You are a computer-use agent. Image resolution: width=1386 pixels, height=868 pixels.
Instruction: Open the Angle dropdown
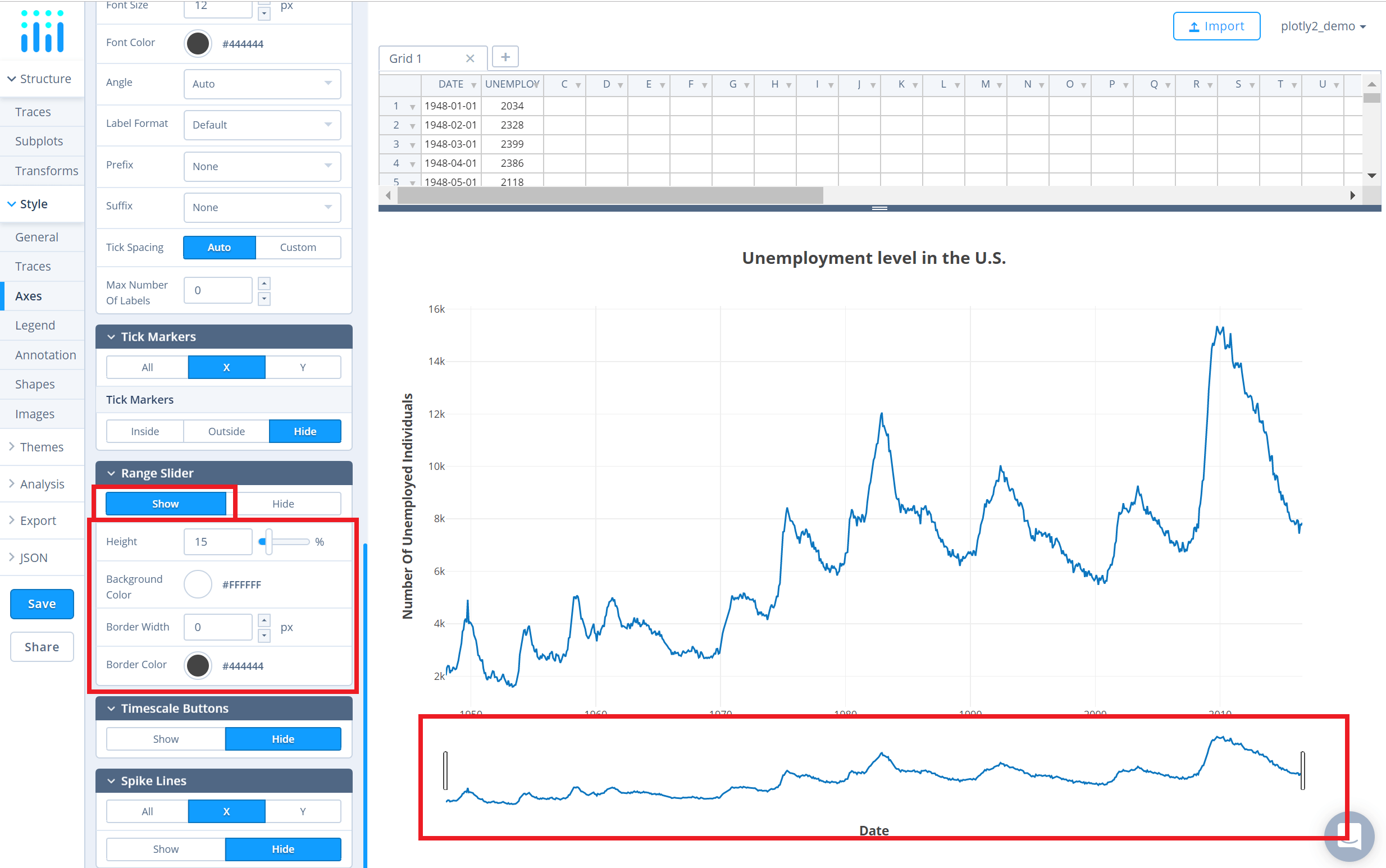(x=262, y=84)
